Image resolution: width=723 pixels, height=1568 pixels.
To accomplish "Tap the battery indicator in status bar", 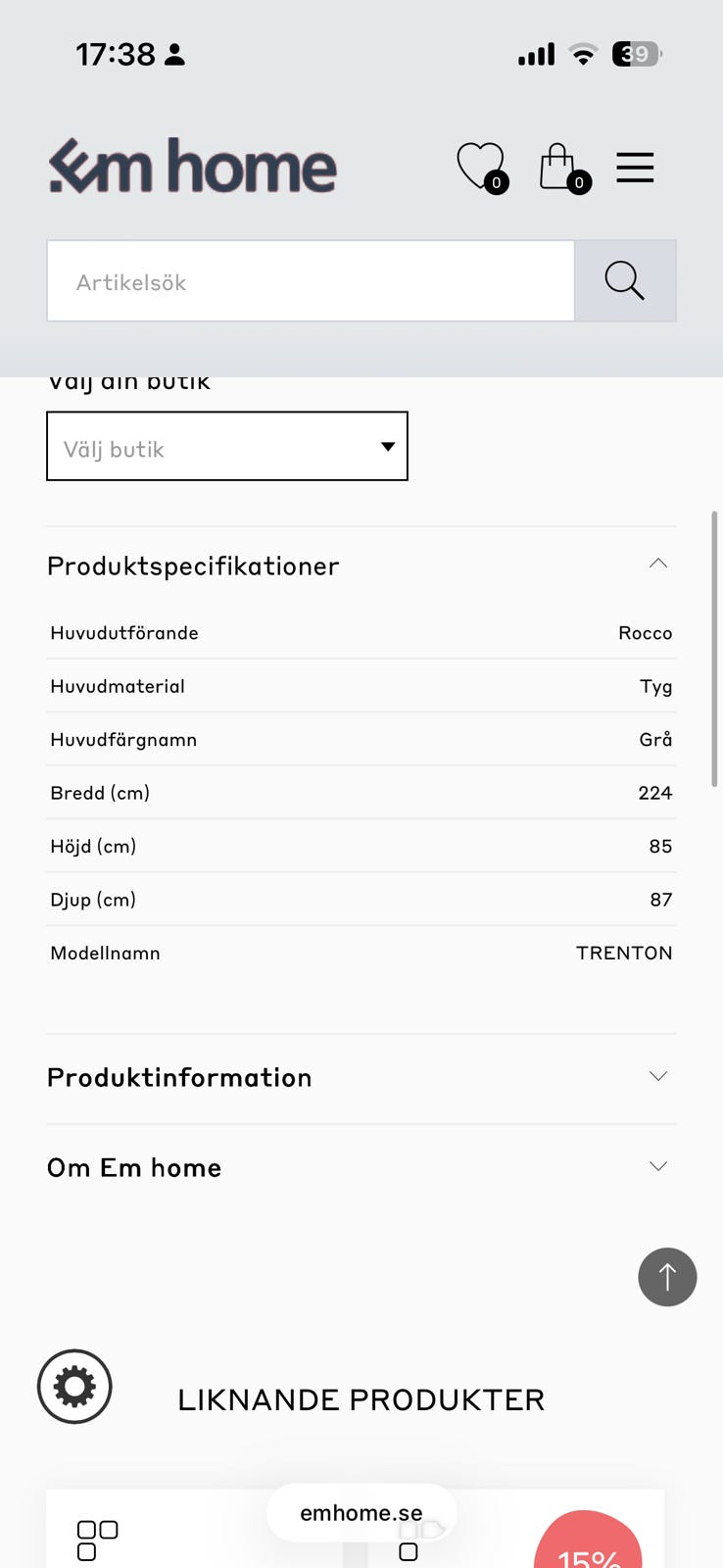I will pyautogui.click(x=635, y=55).
